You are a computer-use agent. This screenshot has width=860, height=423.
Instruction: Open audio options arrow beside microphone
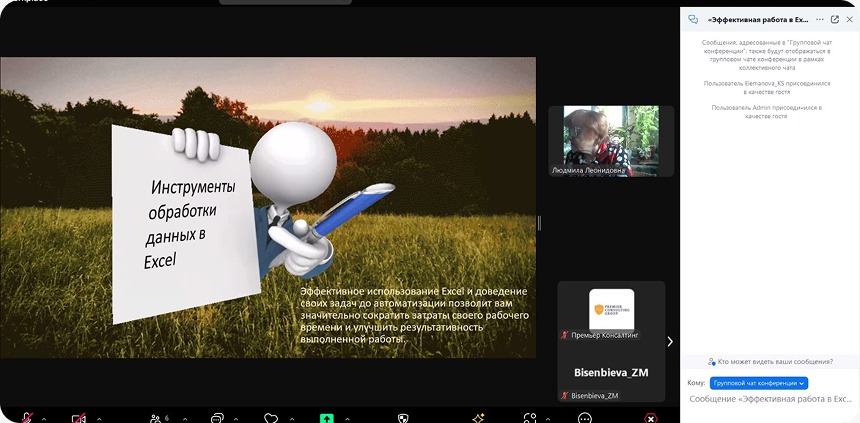click(x=44, y=419)
